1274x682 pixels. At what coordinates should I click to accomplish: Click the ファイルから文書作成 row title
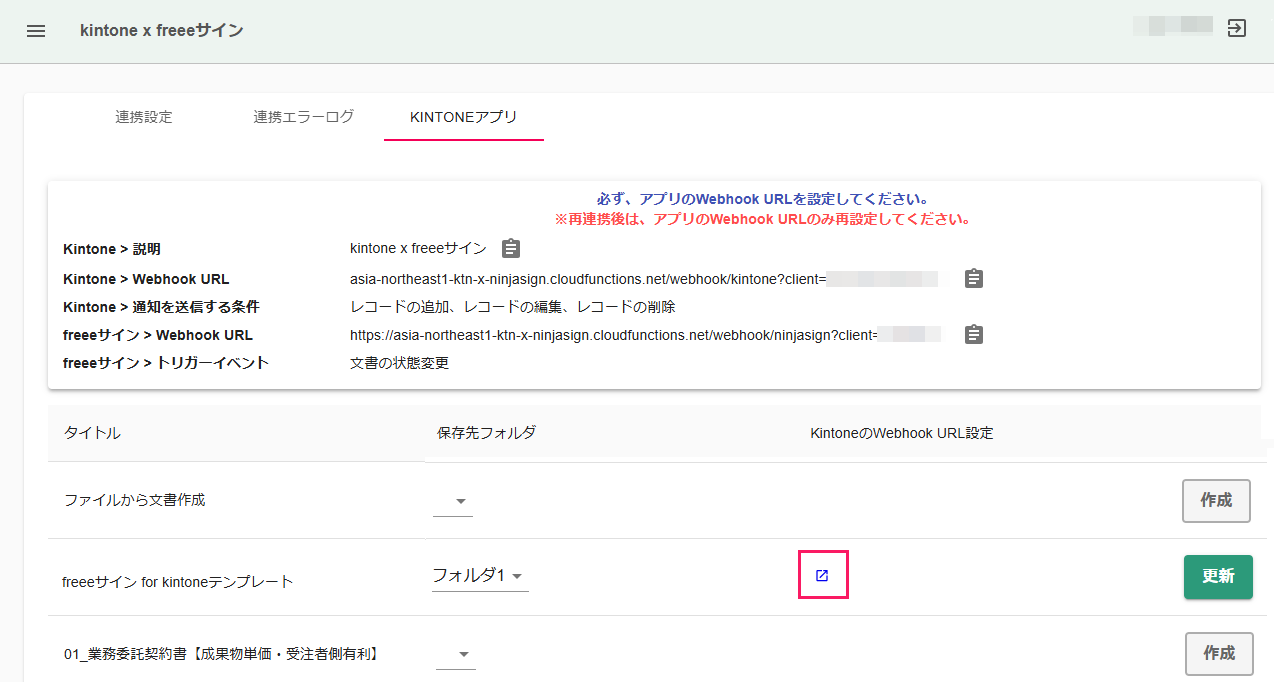click(135, 499)
